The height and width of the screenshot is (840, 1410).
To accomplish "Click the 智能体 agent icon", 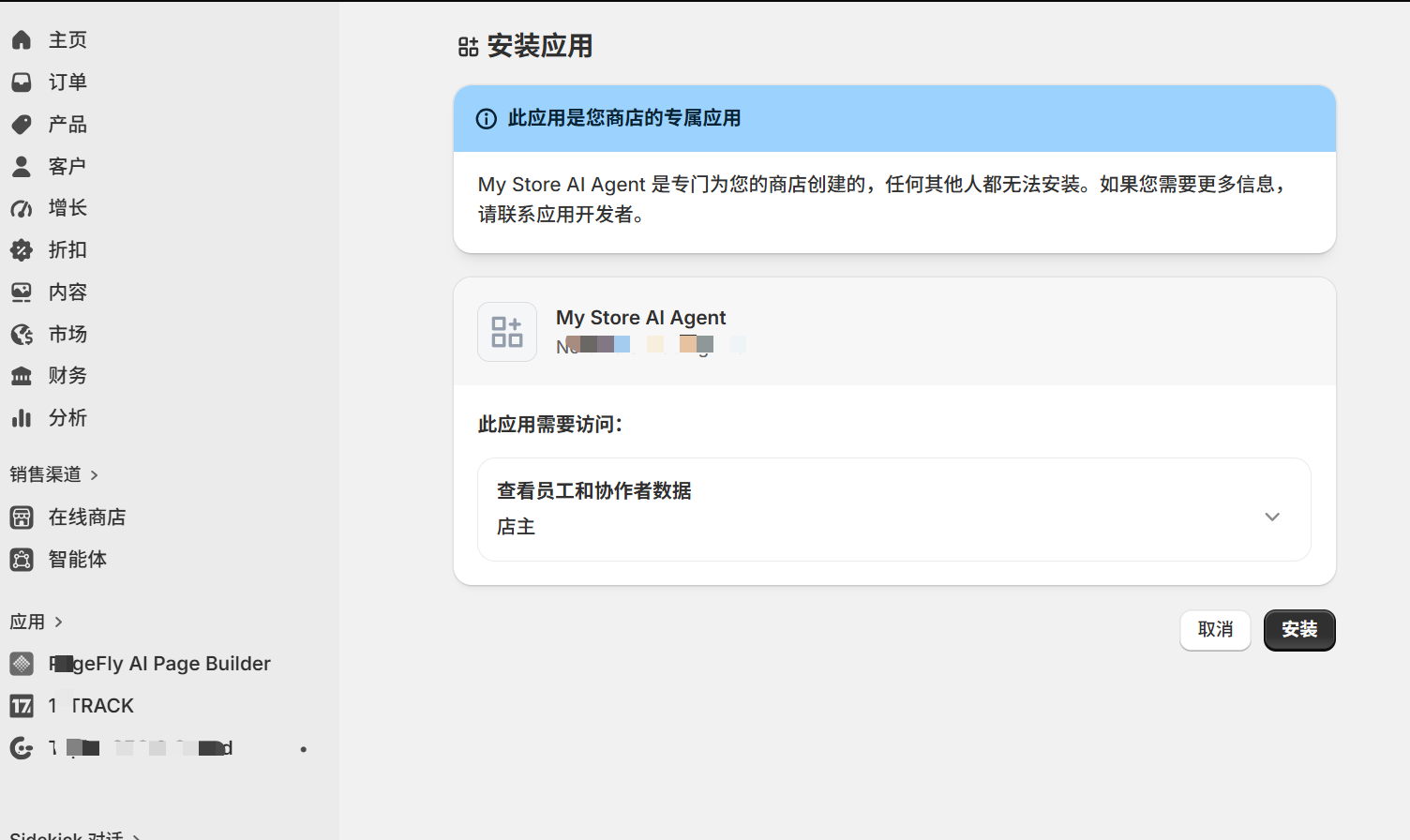I will pos(22,559).
